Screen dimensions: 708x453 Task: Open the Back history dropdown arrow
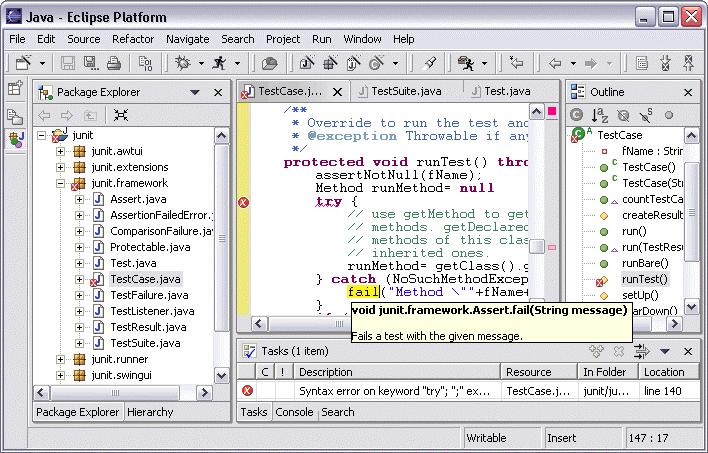click(573, 63)
